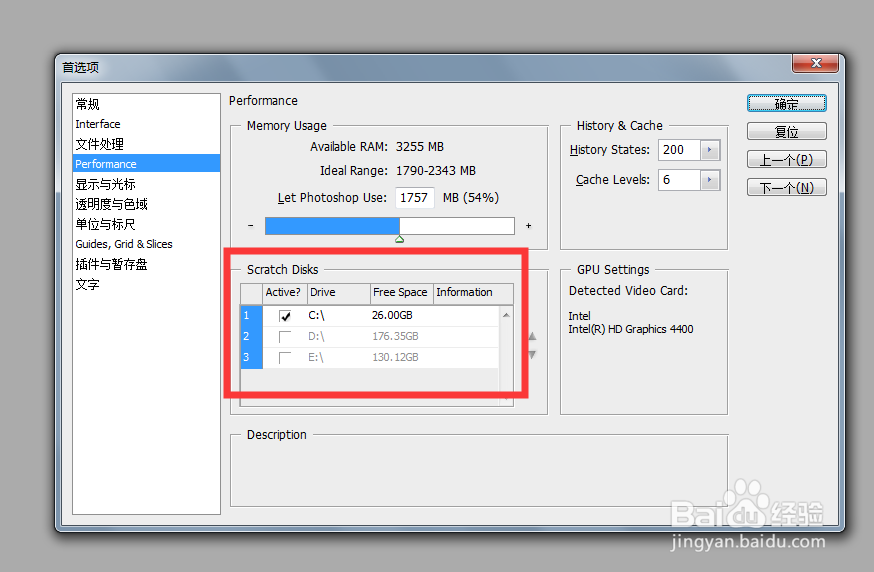
Task: Select scratch disk row number 3
Action: pyautogui.click(x=251, y=357)
